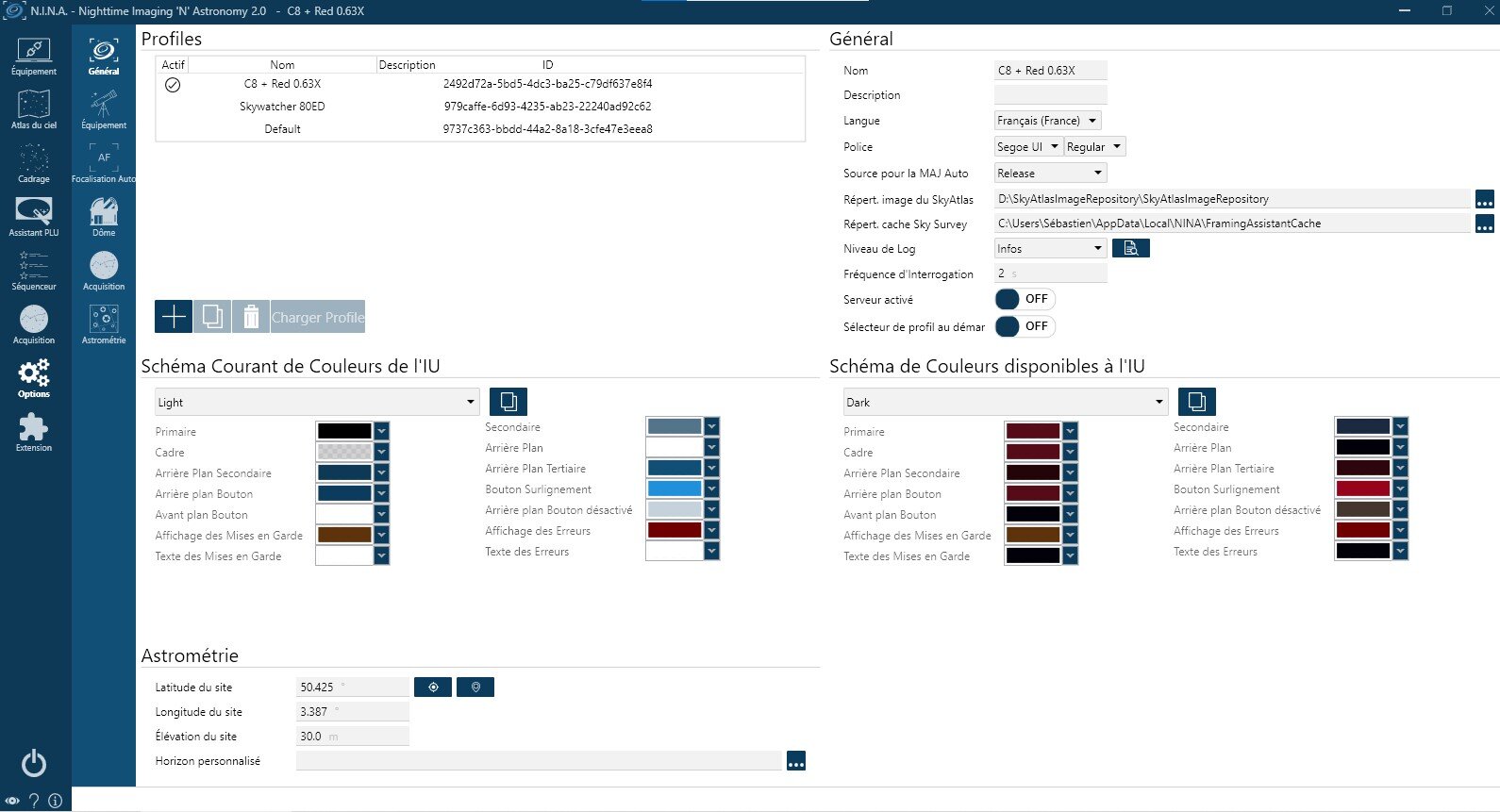The image size is (1500, 812).
Task: Browse for the SkyAtlas image directory
Action: click(x=1485, y=199)
